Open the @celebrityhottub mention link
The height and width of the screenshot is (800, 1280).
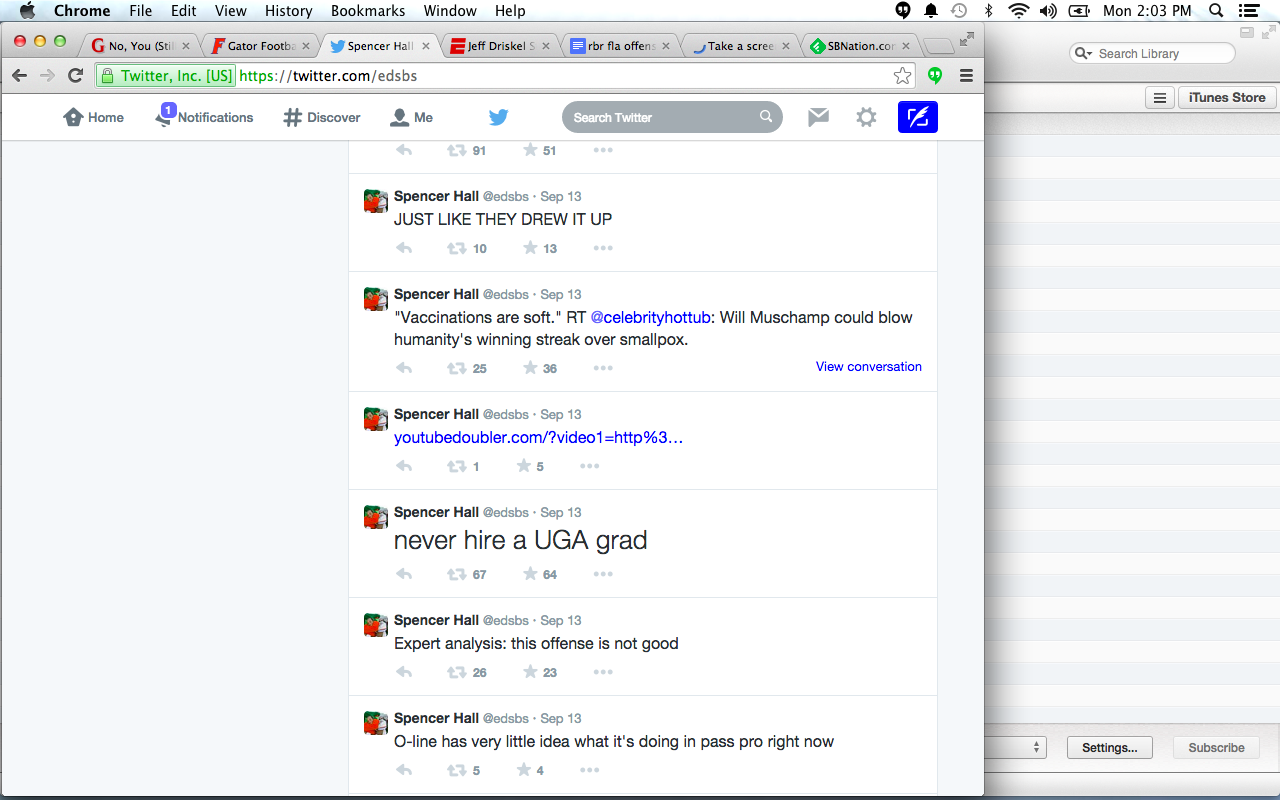(x=650, y=317)
